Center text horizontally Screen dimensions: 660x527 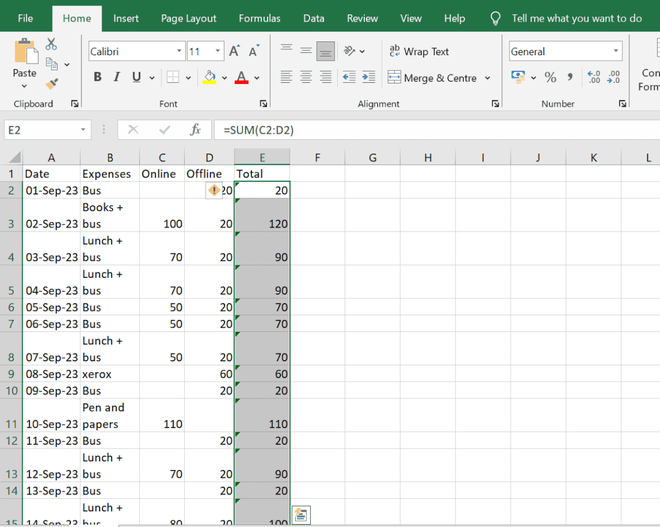306,77
